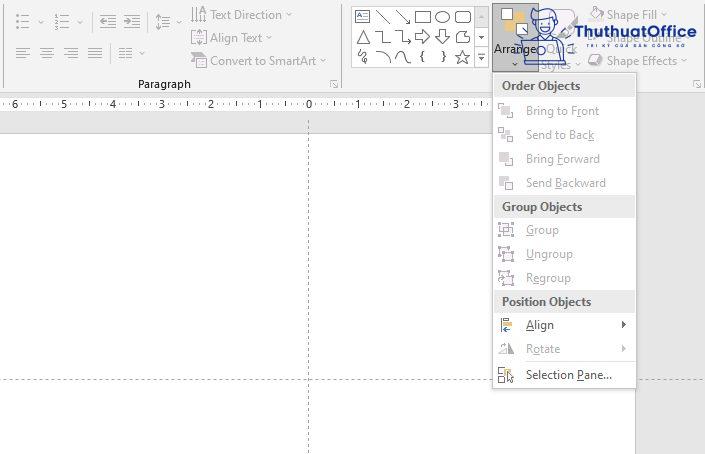Choose Group from the Arrange menu

coord(564,230)
